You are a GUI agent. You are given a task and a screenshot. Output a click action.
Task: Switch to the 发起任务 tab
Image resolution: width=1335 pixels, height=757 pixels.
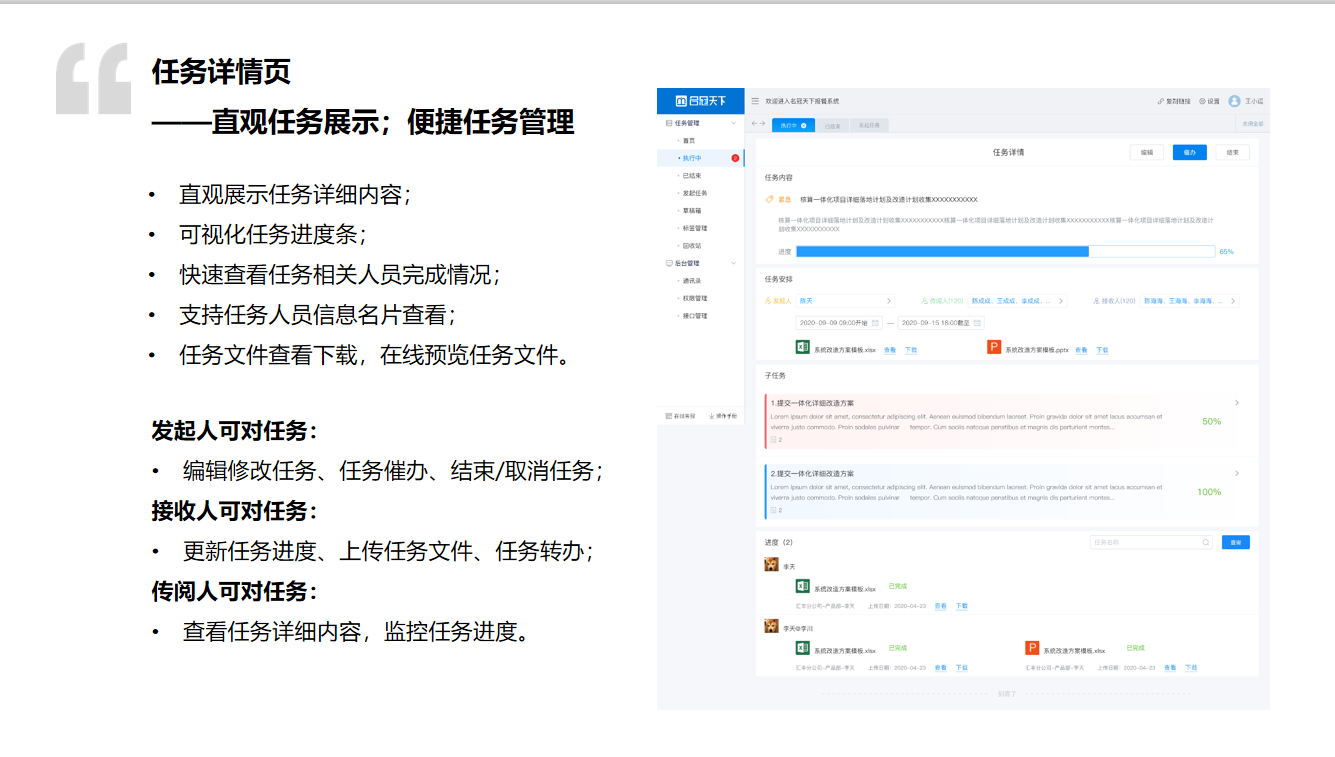coord(869,125)
